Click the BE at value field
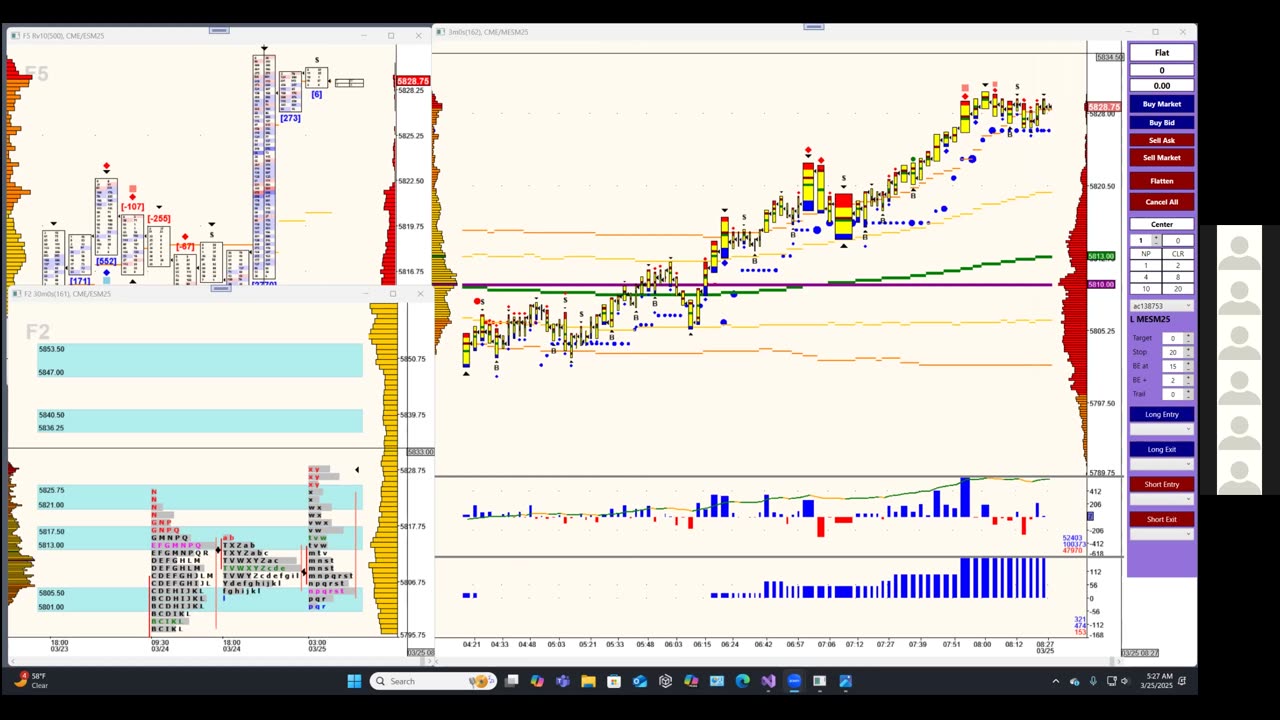 tap(1172, 366)
